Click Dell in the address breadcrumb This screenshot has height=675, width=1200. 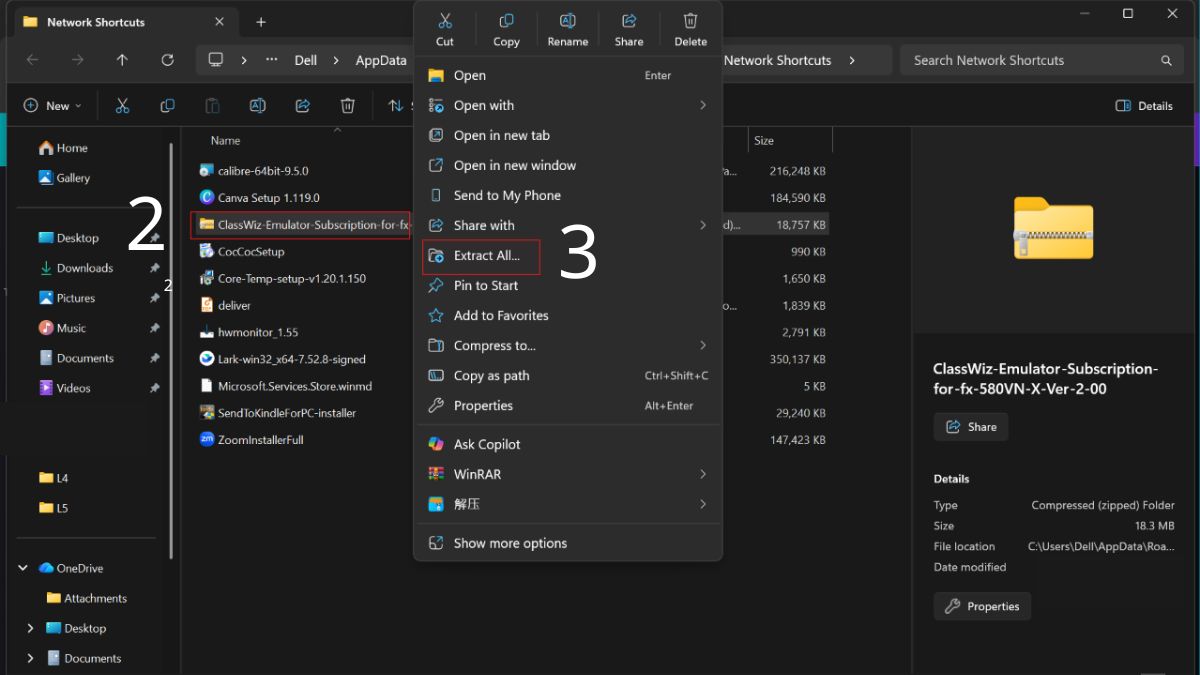pos(306,60)
